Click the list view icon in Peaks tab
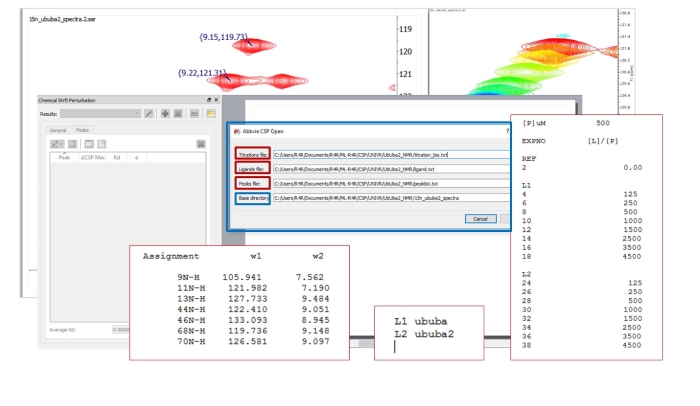The width and height of the screenshot is (700, 406). (x=101, y=145)
